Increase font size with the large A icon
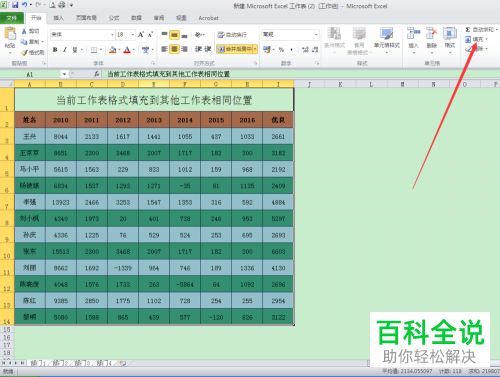This screenshot has height=377, width=500. (141, 34)
